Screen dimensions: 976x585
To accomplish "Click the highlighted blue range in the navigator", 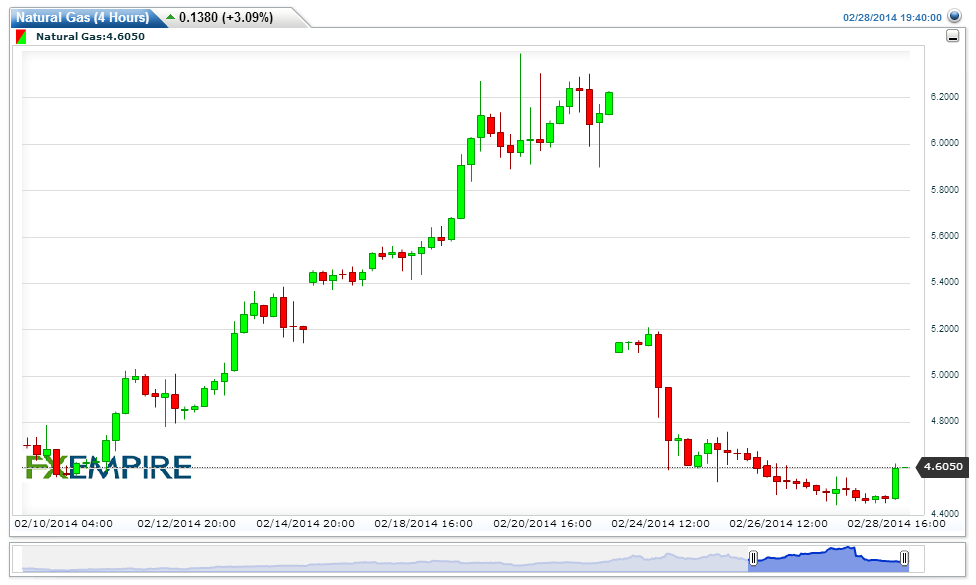I will pyautogui.click(x=828, y=559).
